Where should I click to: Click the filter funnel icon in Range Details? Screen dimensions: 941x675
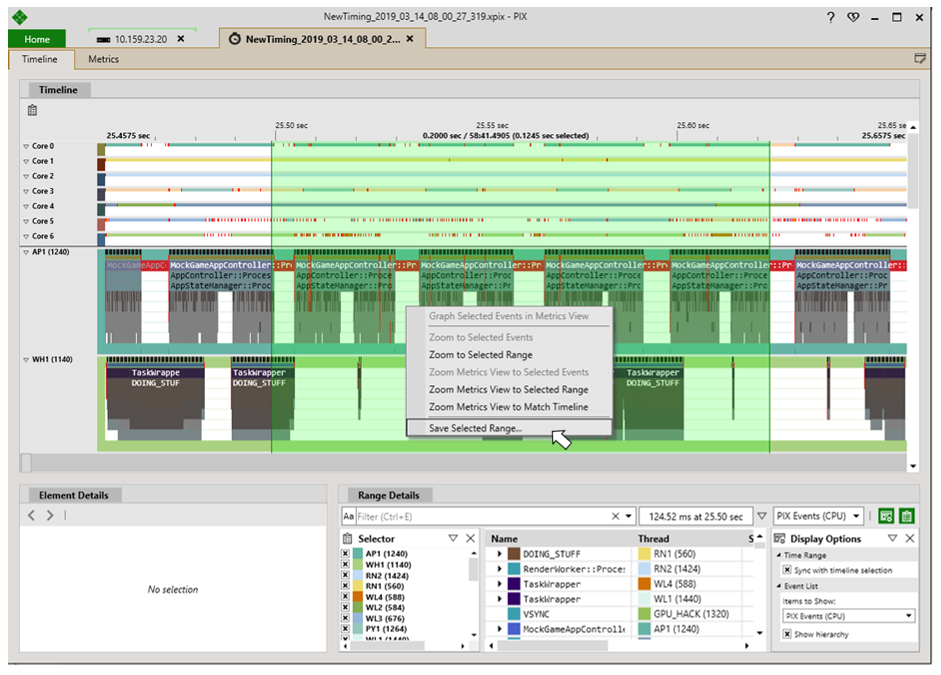click(x=762, y=516)
